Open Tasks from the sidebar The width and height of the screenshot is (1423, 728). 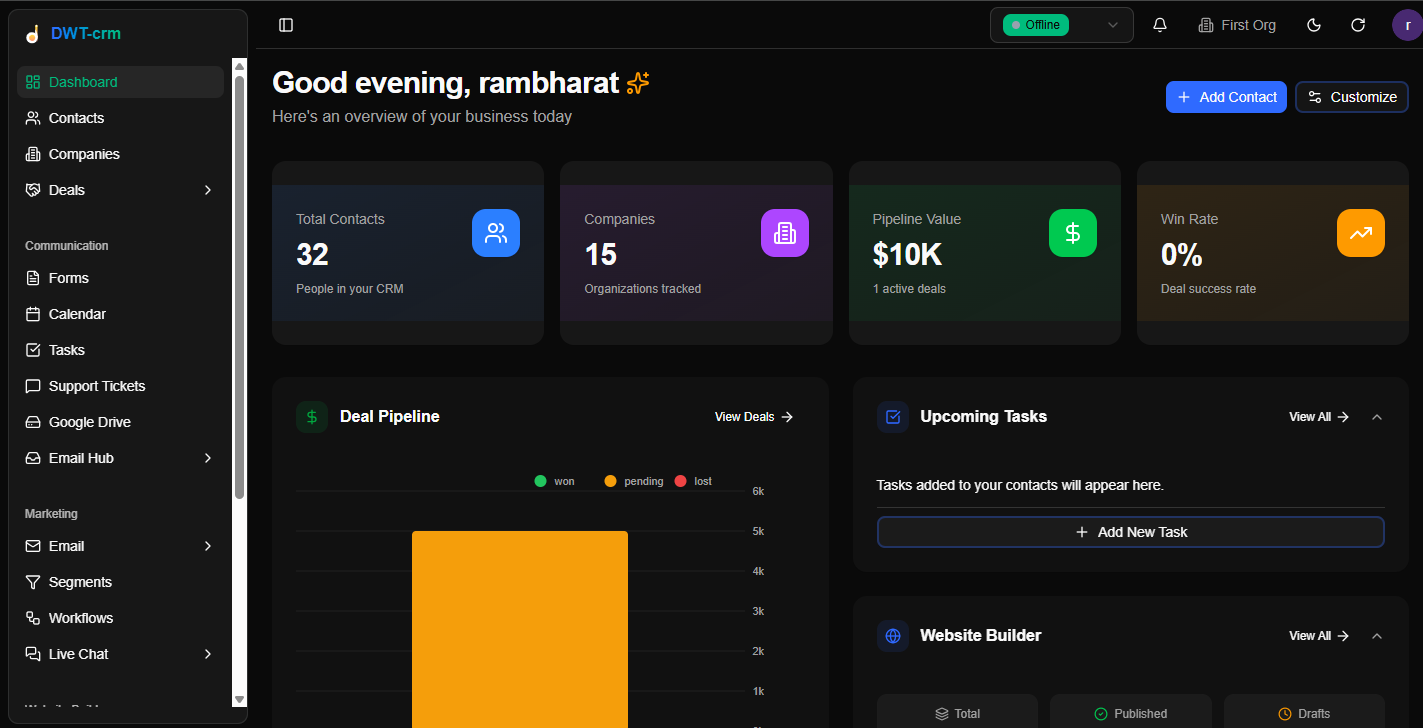[120, 350]
